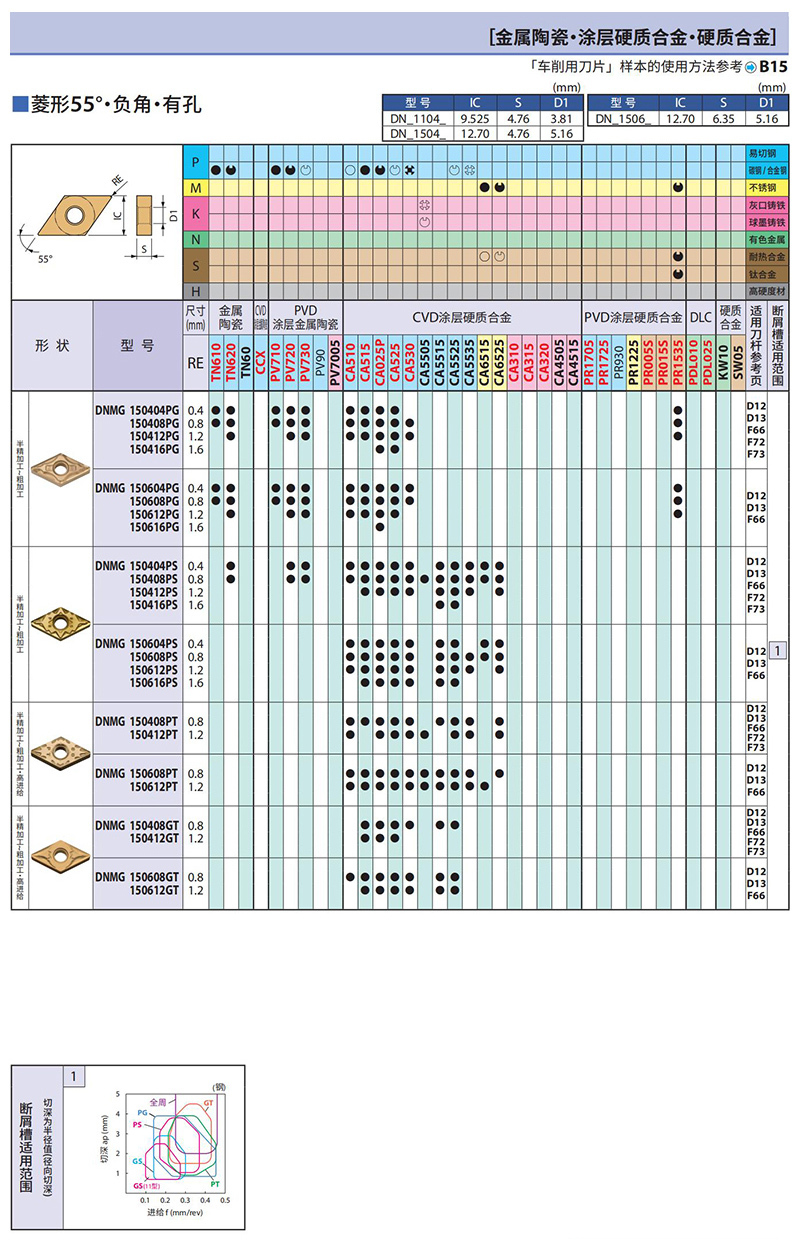Select the DNMG 150408PT model row
This screenshot has width=800, height=1249.
coord(137,721)
